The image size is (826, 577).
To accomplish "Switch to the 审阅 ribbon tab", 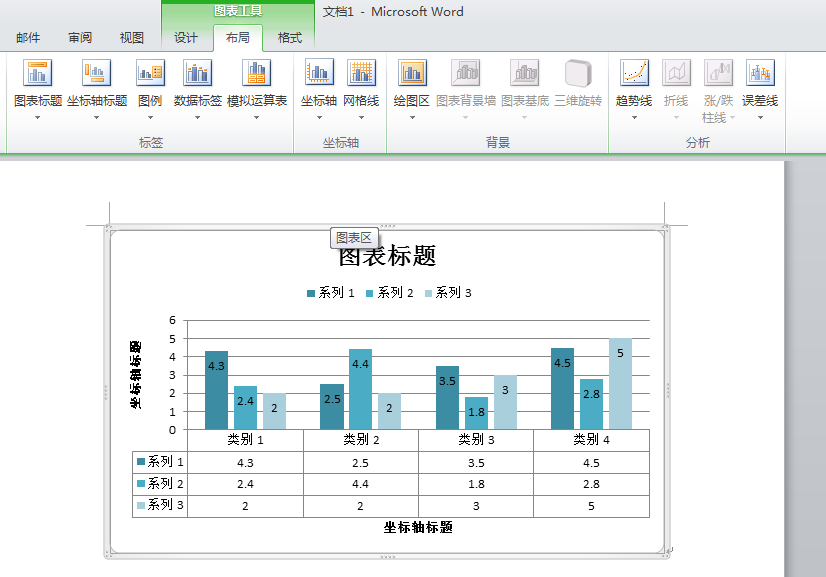I will coord(80,37).
